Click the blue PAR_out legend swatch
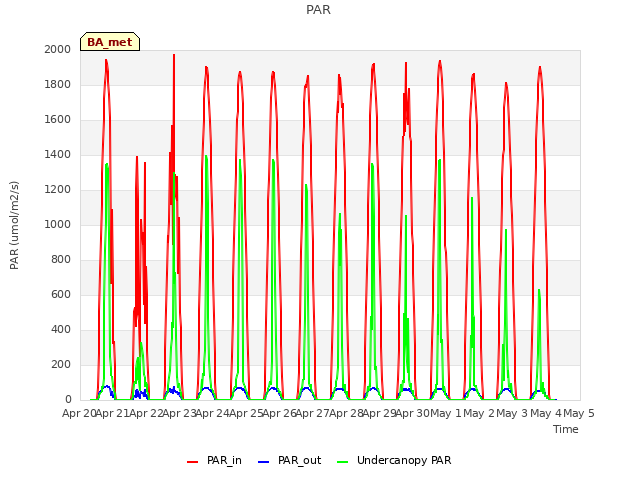The width and height of the screenshot is (640, 480). [x=264, y=462]
